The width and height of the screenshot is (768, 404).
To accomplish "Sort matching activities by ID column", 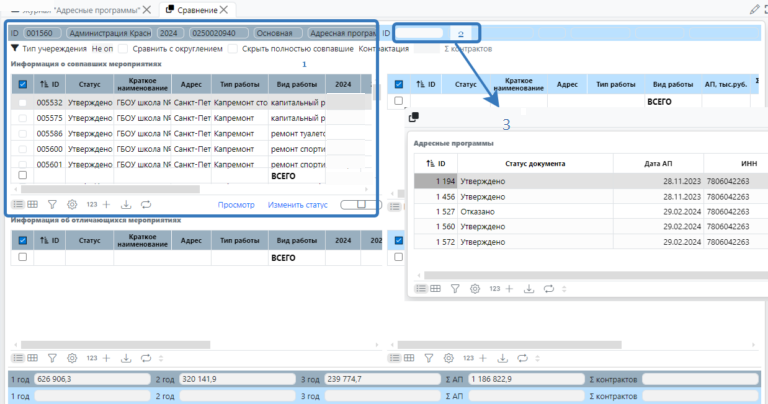I will point(49,85).
